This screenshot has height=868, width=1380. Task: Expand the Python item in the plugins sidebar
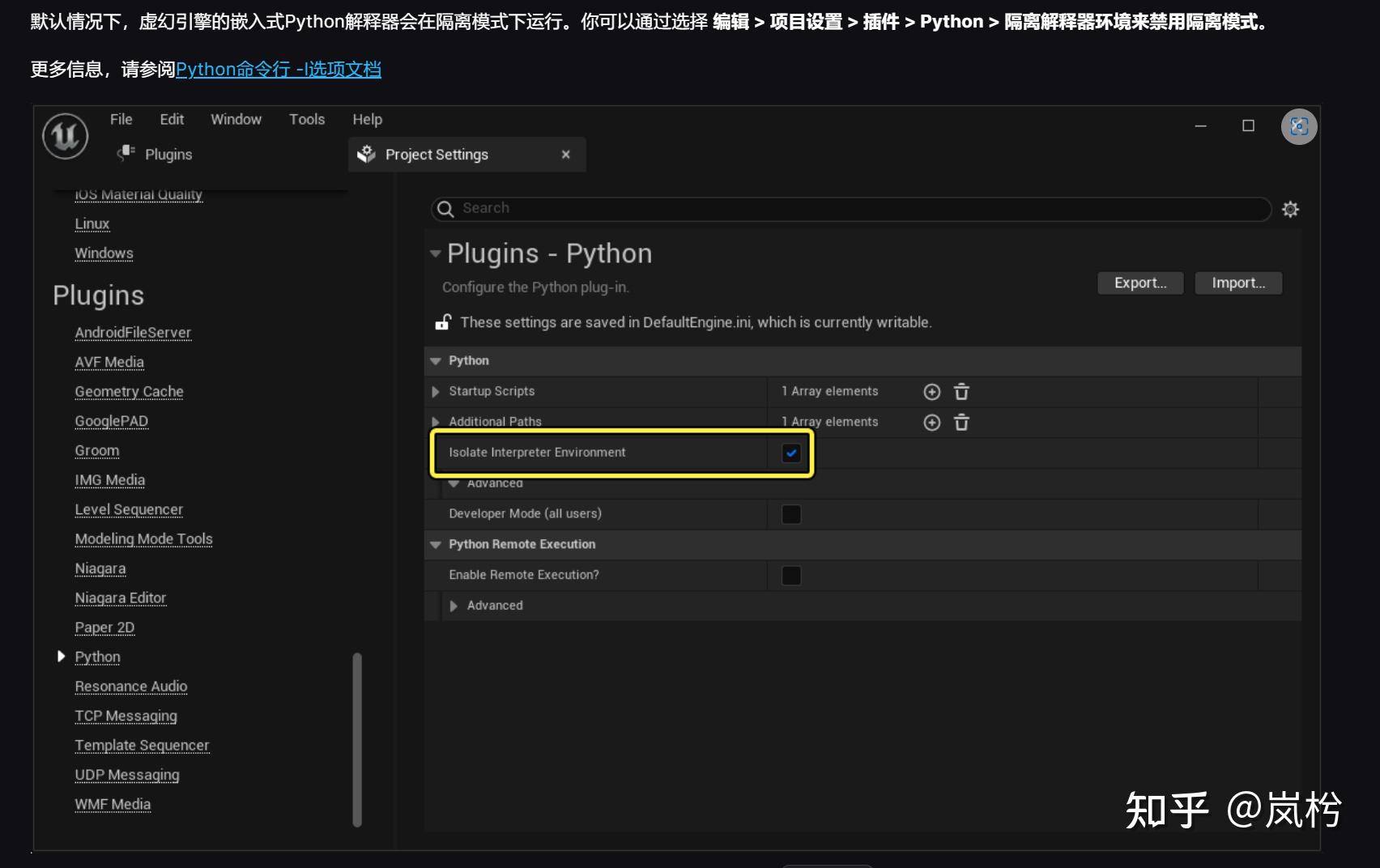(x=62, y=657)
